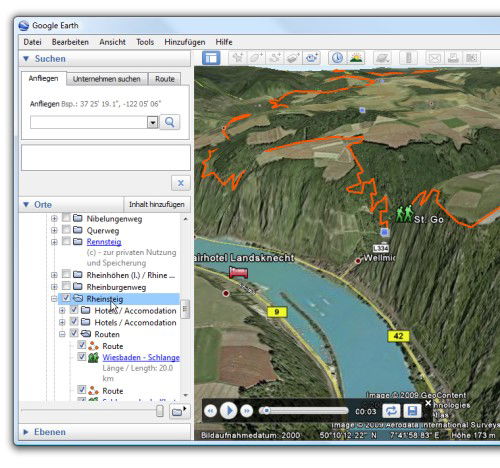Add a path using the toolbar icon
Image resolution: width=500 pixels, height=468 pixels.
(275, 58)
